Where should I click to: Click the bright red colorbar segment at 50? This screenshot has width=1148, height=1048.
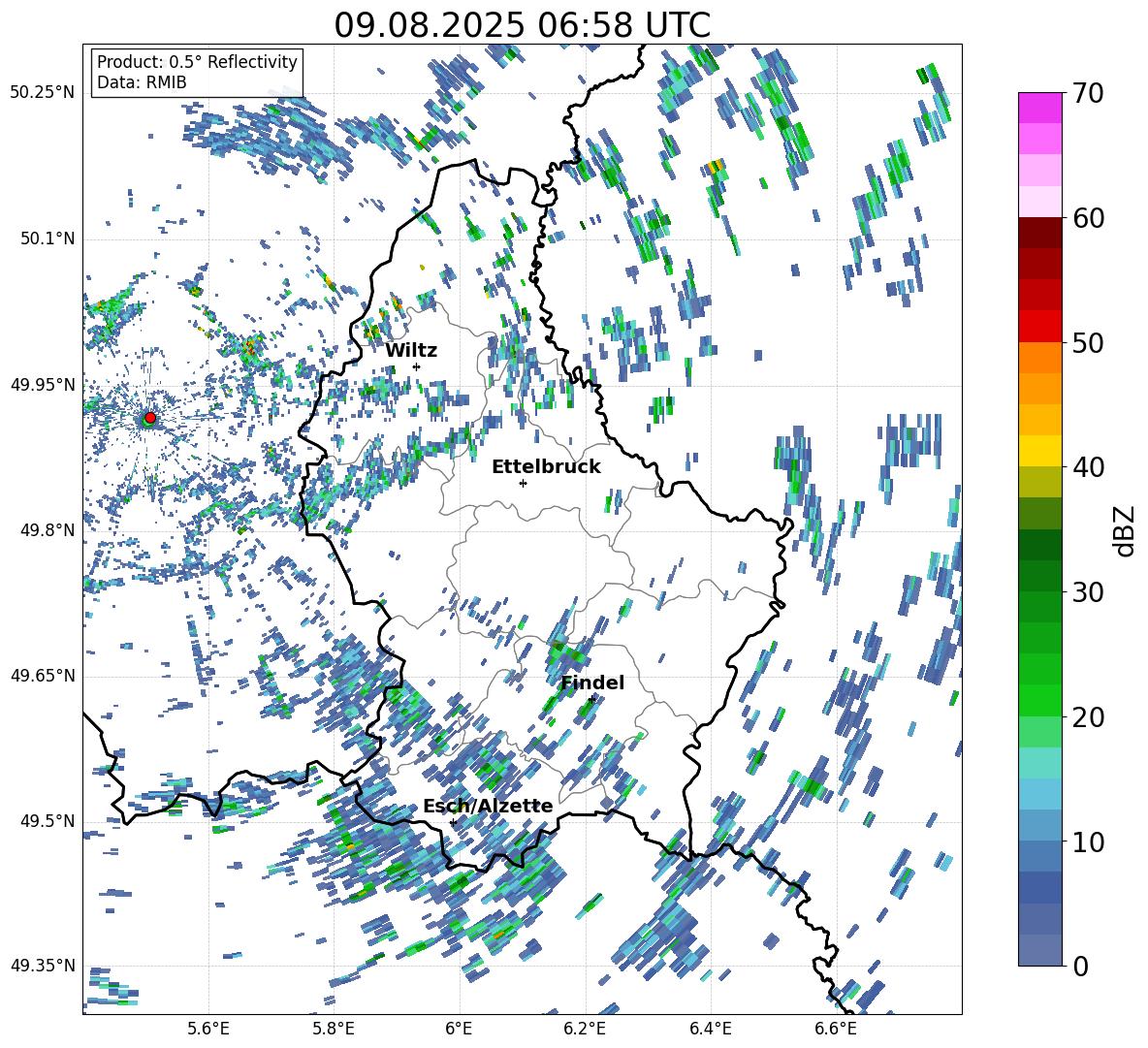(1040, 327)
